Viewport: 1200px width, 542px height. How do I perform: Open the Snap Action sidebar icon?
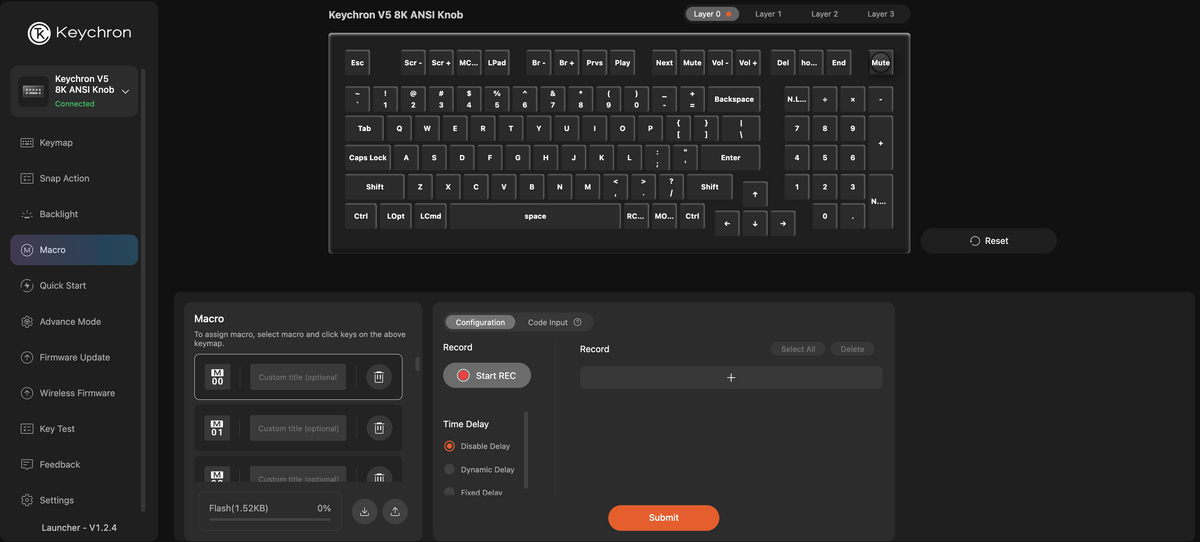27,178
